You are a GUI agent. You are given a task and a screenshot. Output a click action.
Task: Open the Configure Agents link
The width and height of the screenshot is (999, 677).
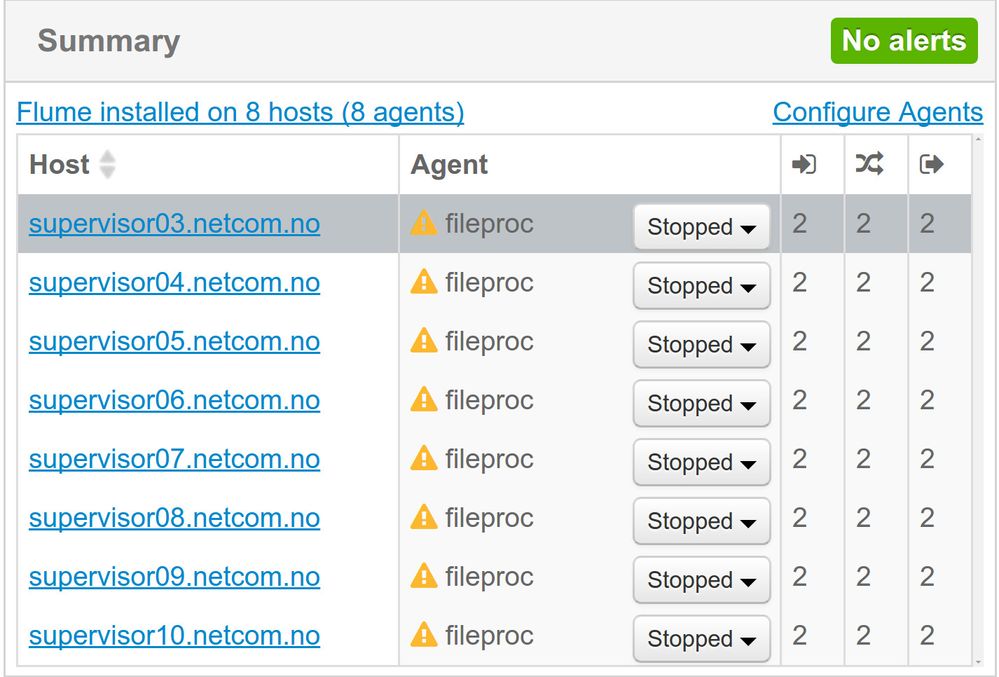tap(877, 113)
